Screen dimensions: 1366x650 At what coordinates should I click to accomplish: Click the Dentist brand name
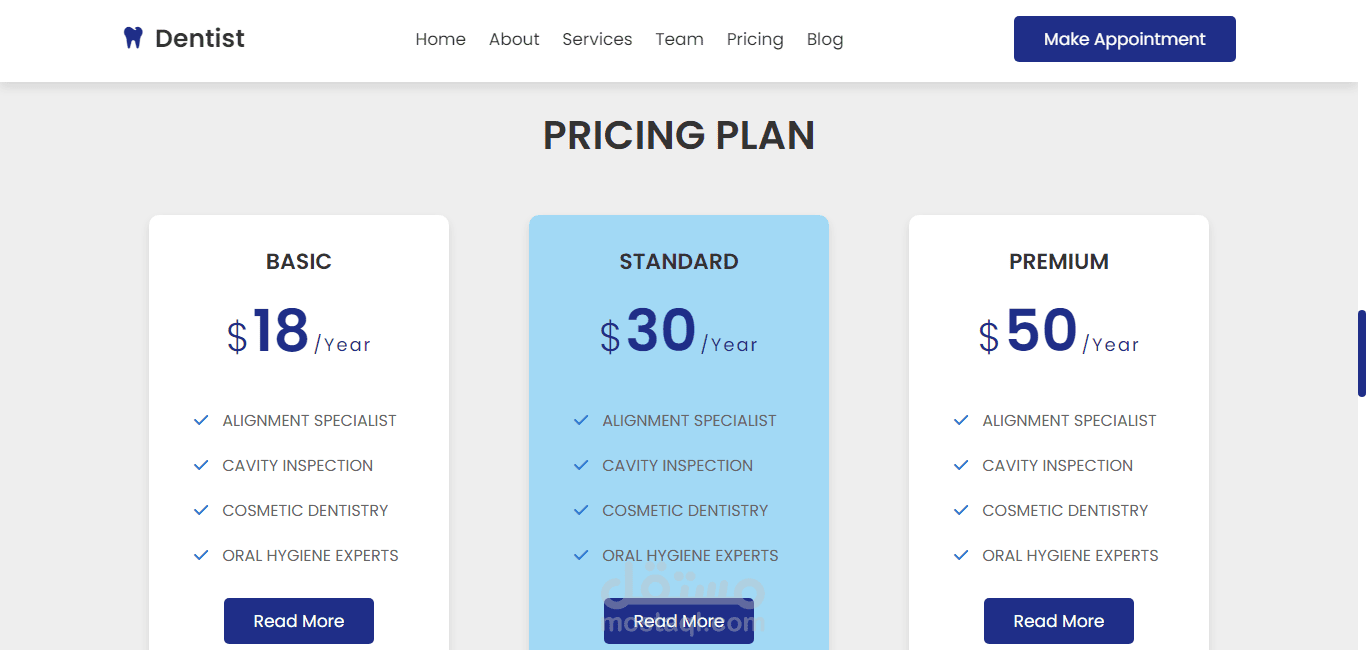200,39
